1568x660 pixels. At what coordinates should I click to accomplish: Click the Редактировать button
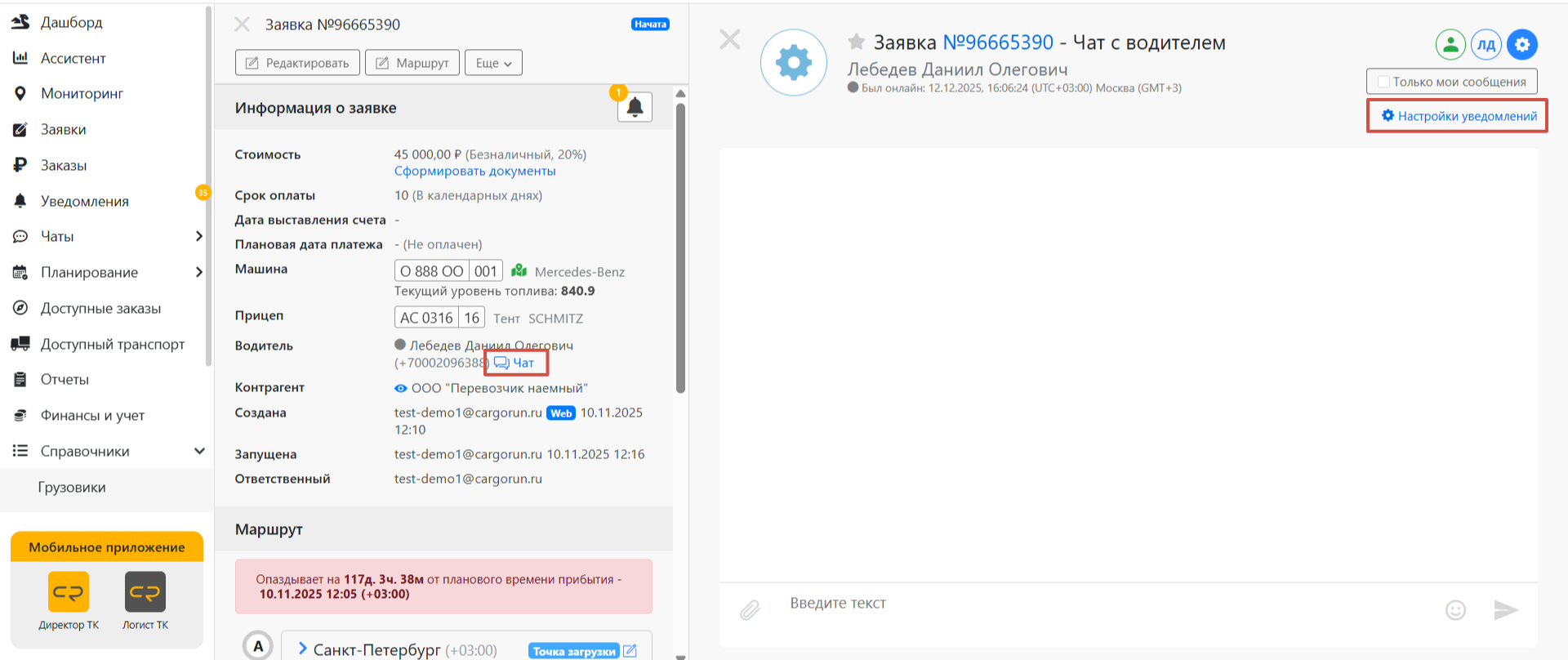pyautogui.click(x=297, y=63)
